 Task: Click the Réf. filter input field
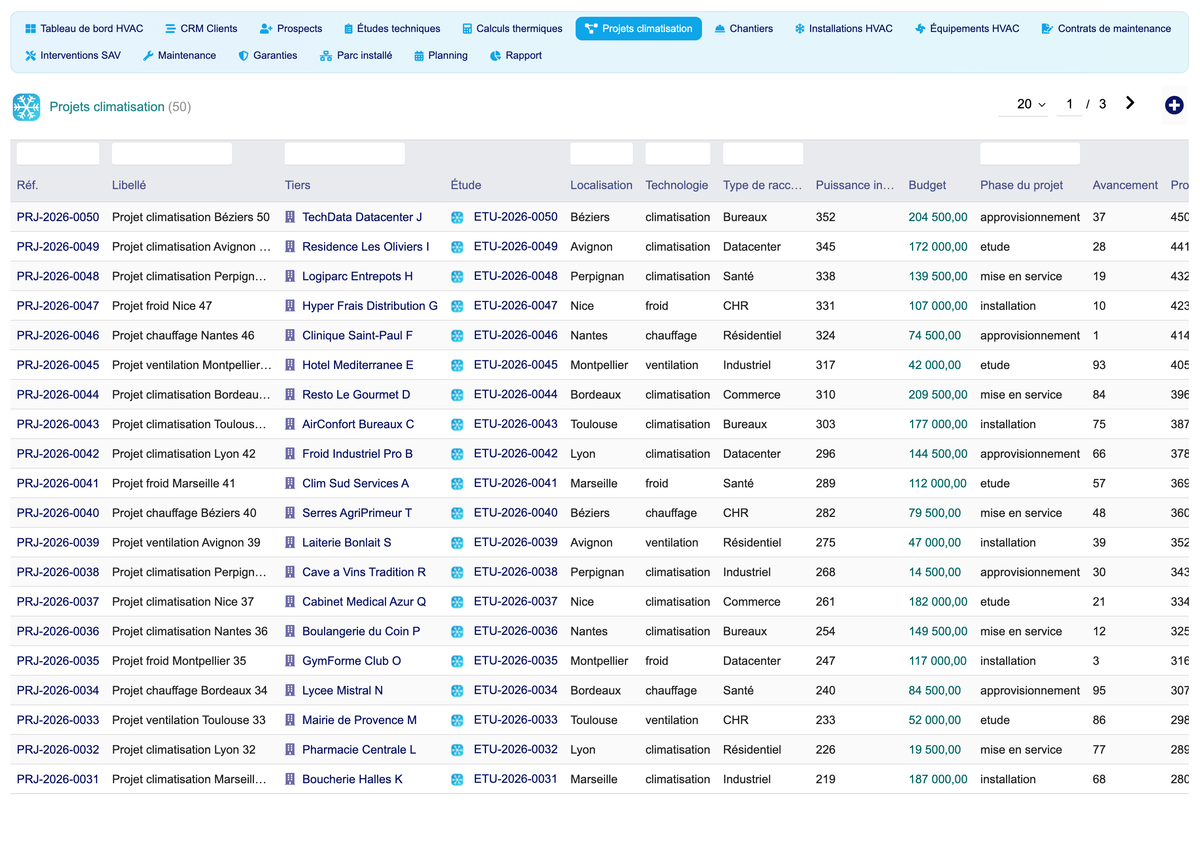coord(58,154)
